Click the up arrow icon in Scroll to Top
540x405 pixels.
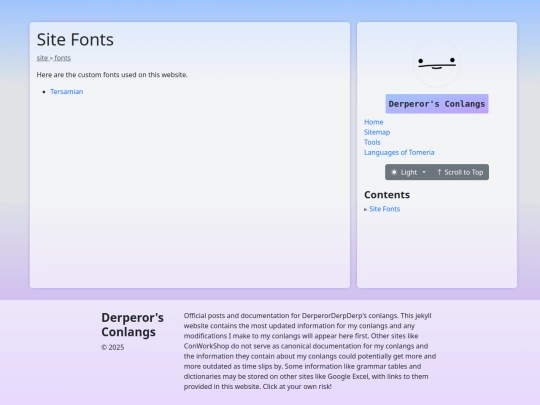click(x=439, y=172)
